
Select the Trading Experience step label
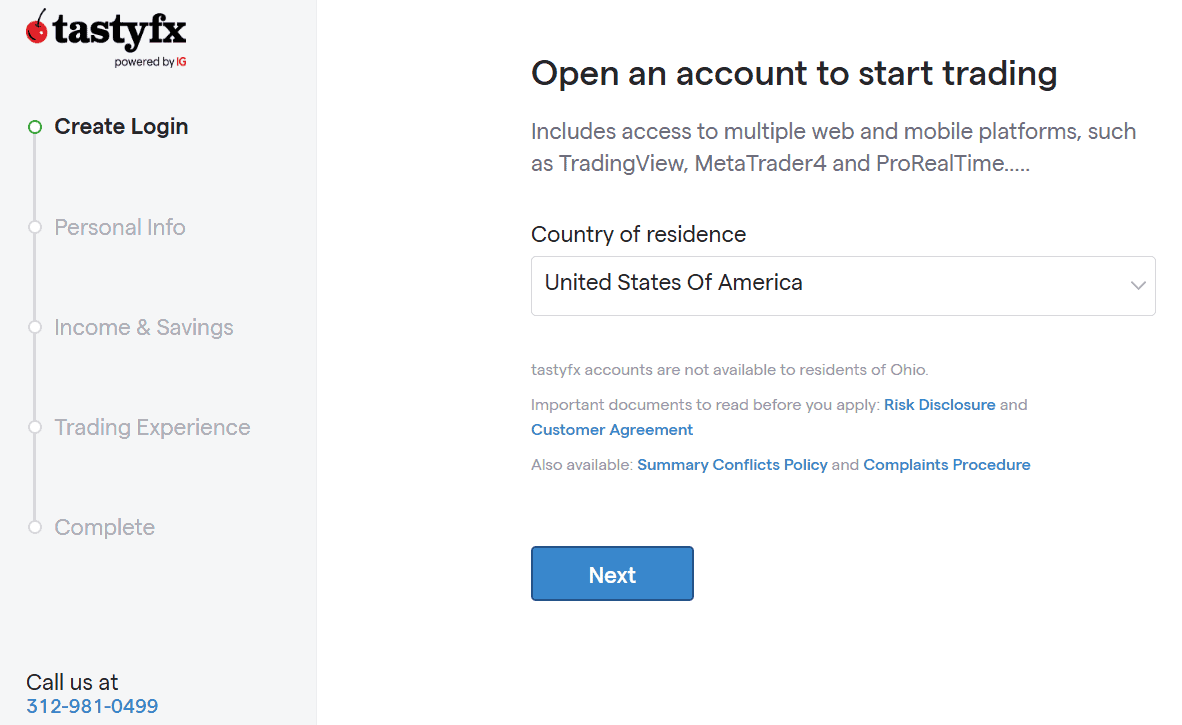click(x=152, y=427)
